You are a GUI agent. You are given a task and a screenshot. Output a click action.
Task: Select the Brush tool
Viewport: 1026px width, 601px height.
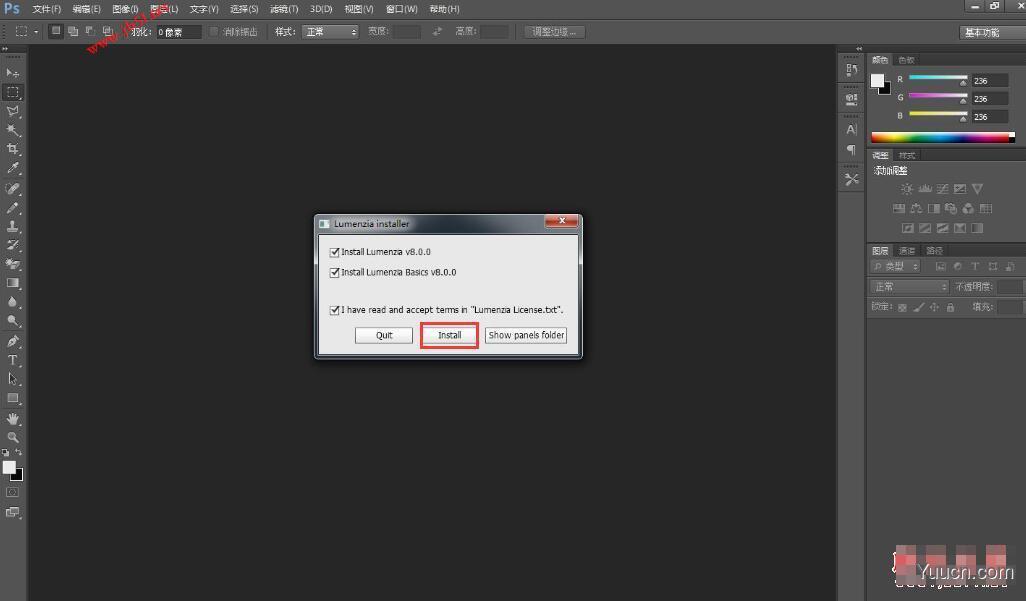tap(12, 208)
